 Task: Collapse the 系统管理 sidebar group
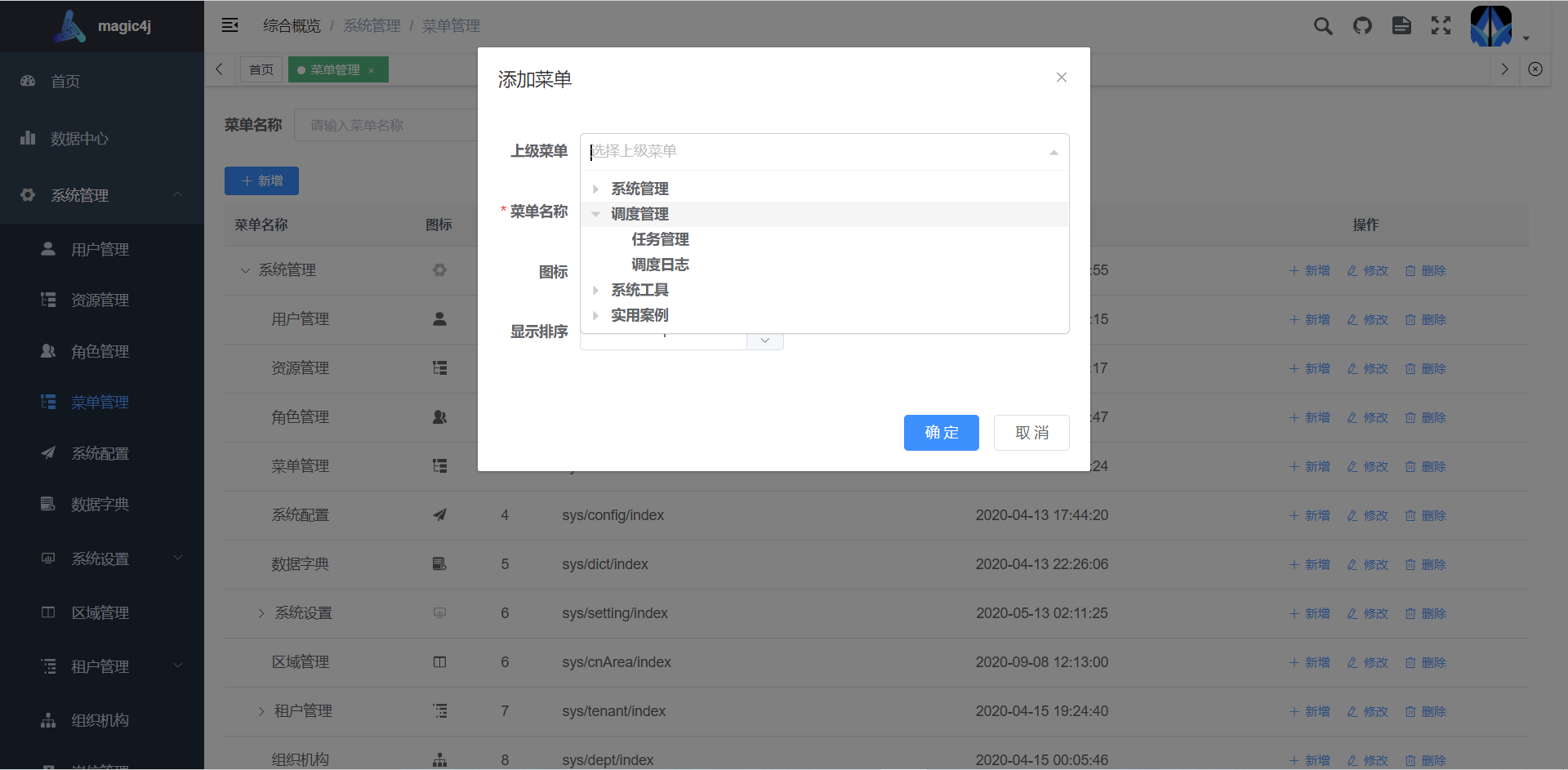177,194
